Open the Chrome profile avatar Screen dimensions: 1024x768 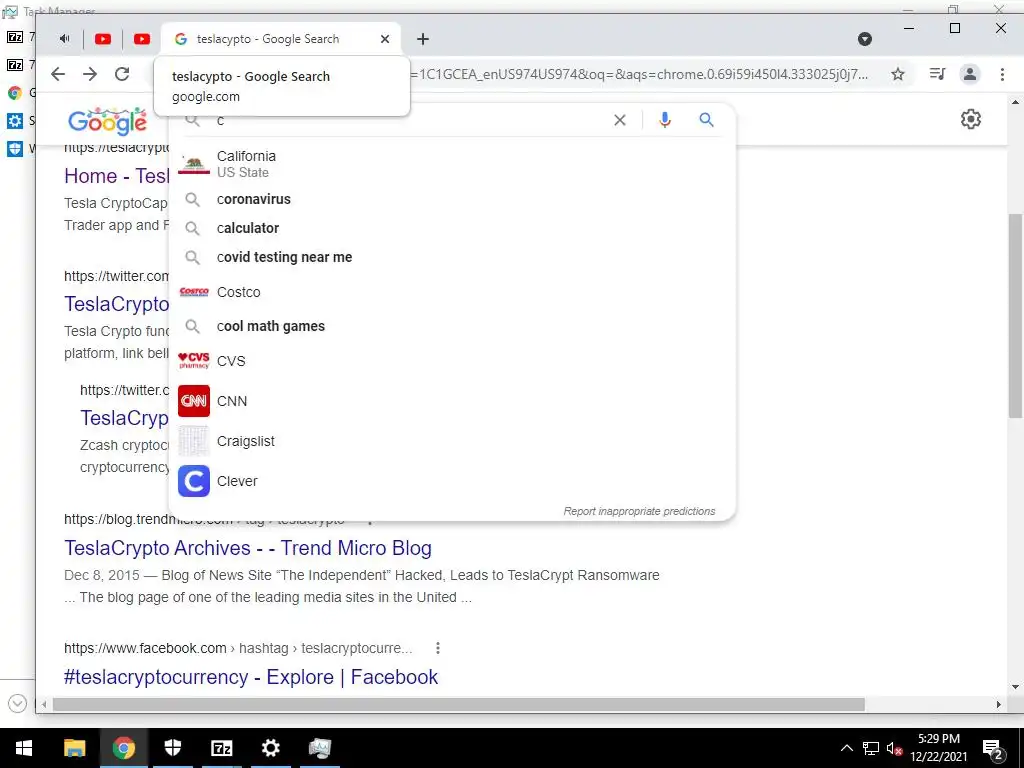click(x=970, y=74)
